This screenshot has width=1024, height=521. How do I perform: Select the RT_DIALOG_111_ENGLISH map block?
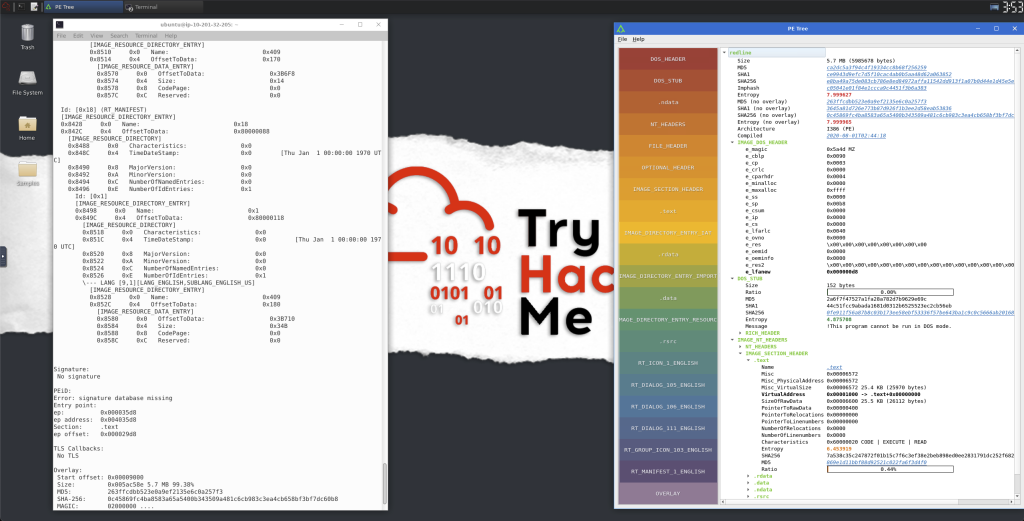click(668, 428)
